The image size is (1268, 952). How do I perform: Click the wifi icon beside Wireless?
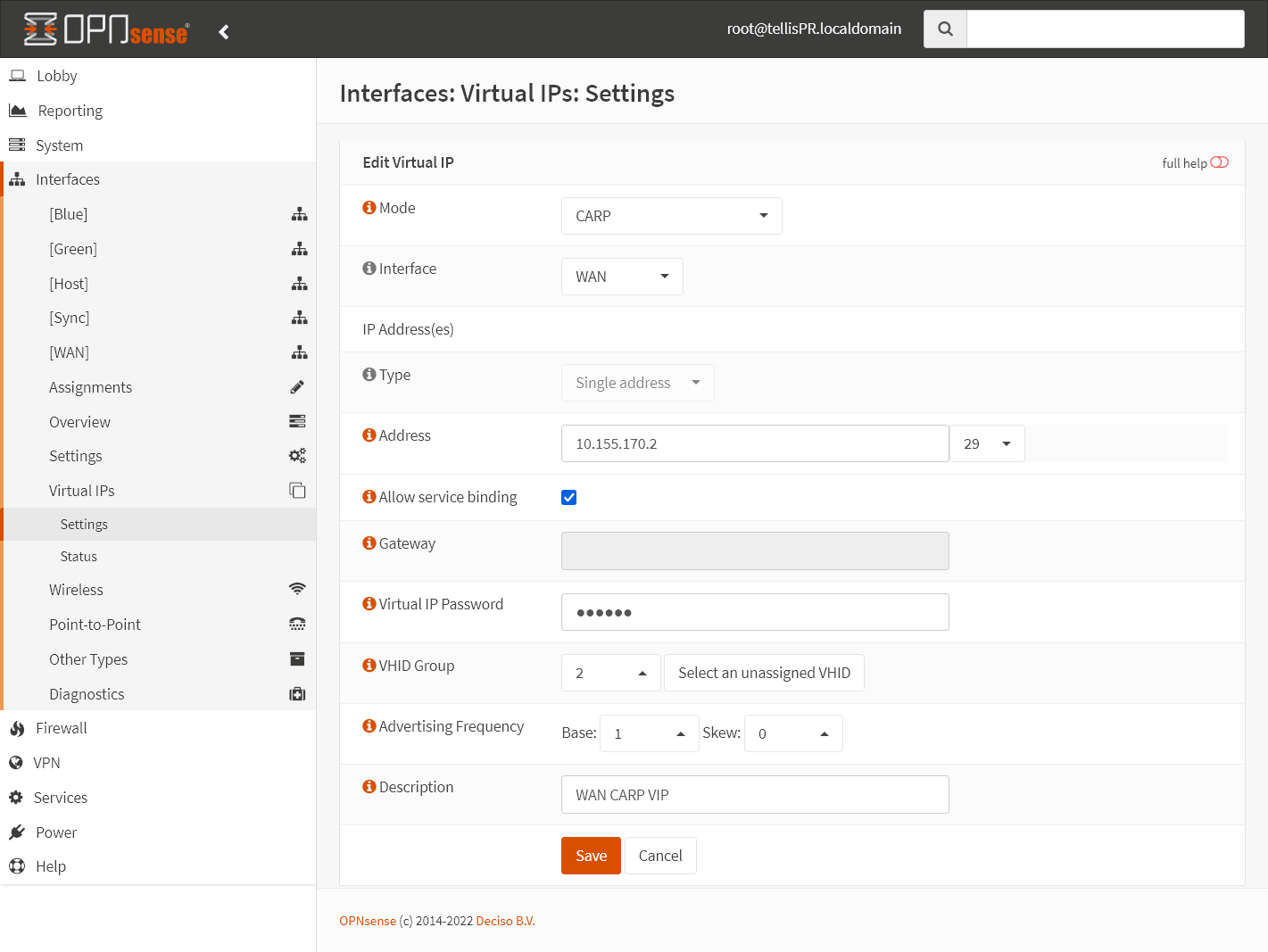297,589
